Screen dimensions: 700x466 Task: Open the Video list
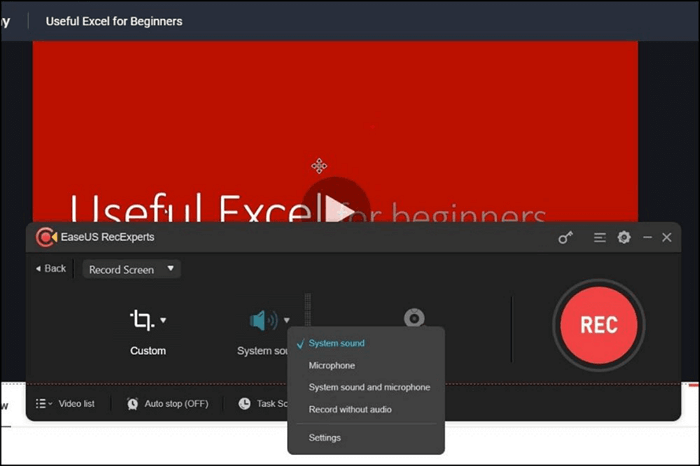coord(76,404)
